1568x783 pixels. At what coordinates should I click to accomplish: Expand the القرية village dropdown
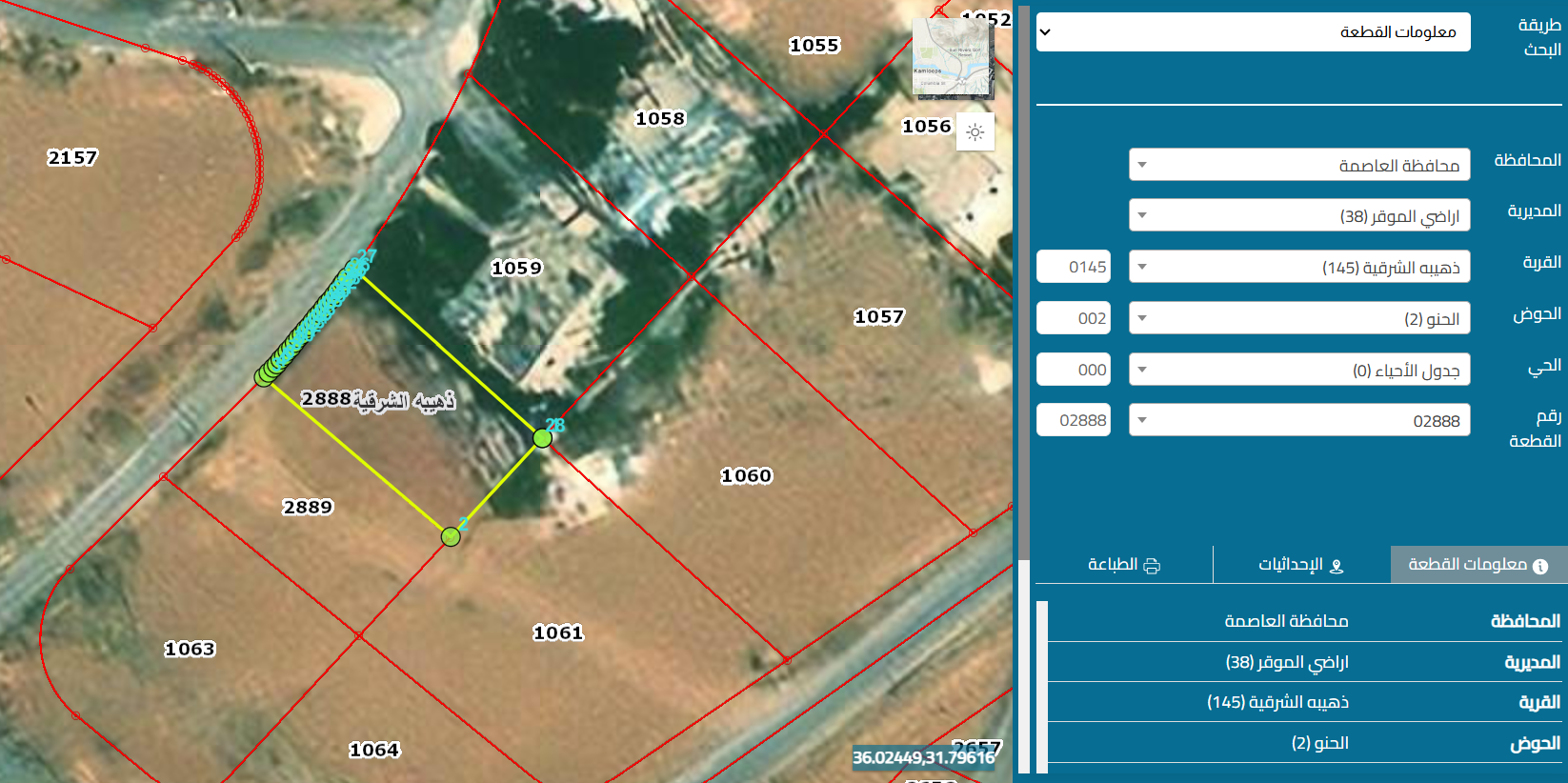[1299, 267]
